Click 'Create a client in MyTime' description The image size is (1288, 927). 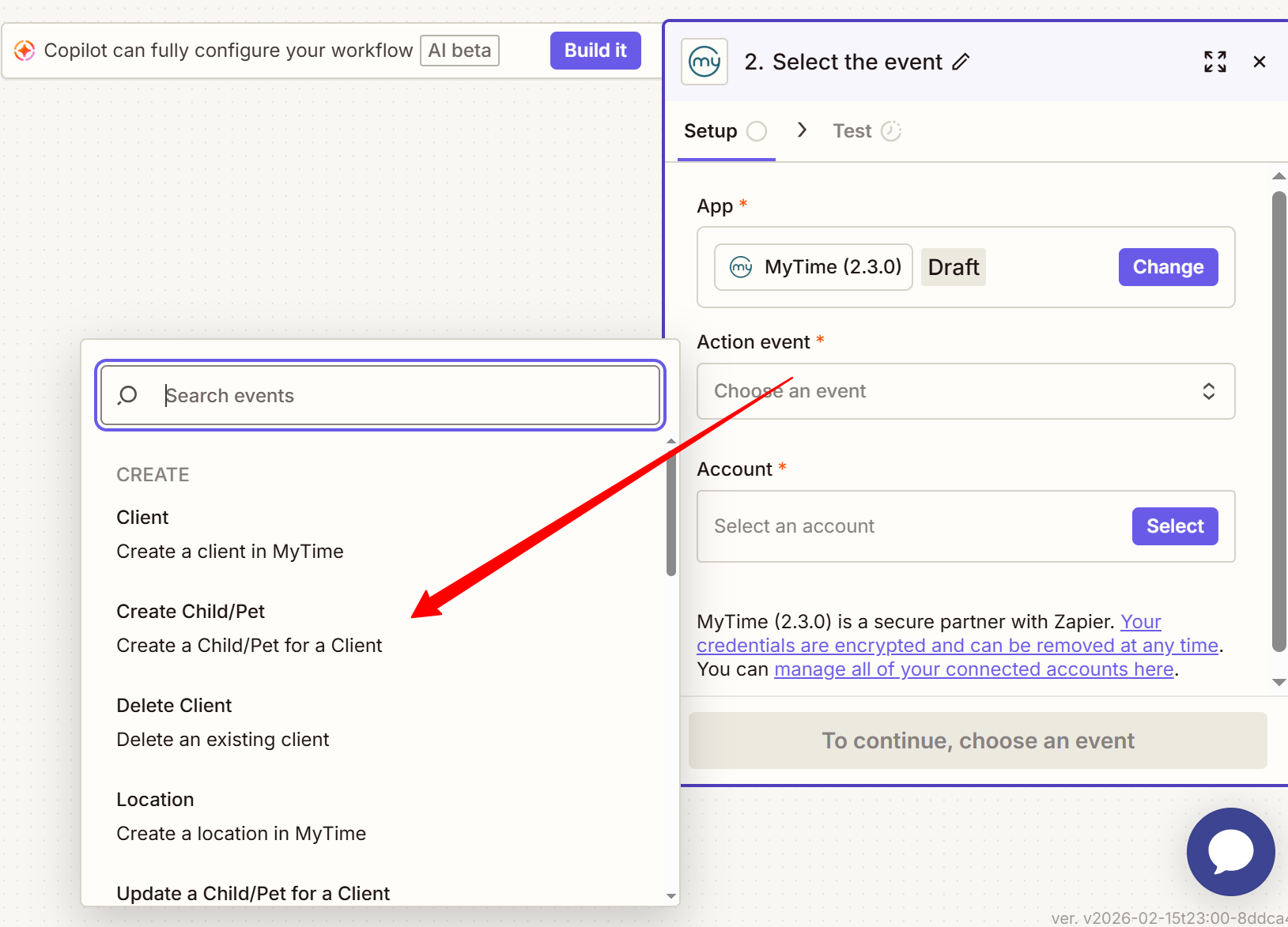[x=230, y=552]
